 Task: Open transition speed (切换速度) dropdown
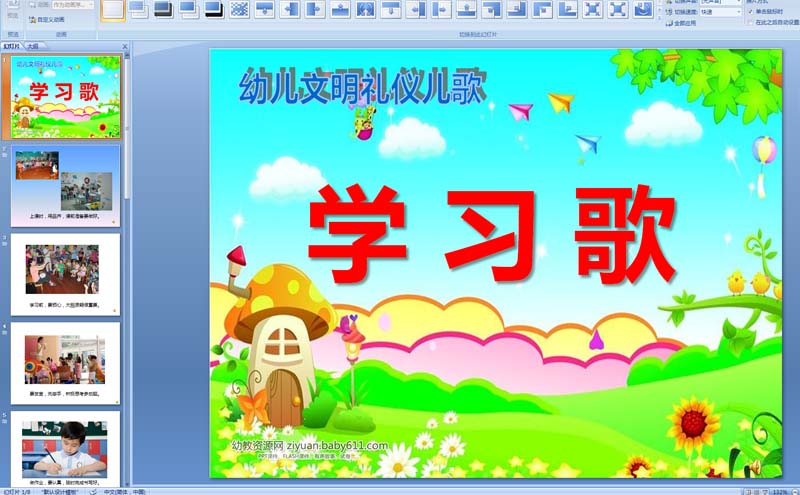720,12
